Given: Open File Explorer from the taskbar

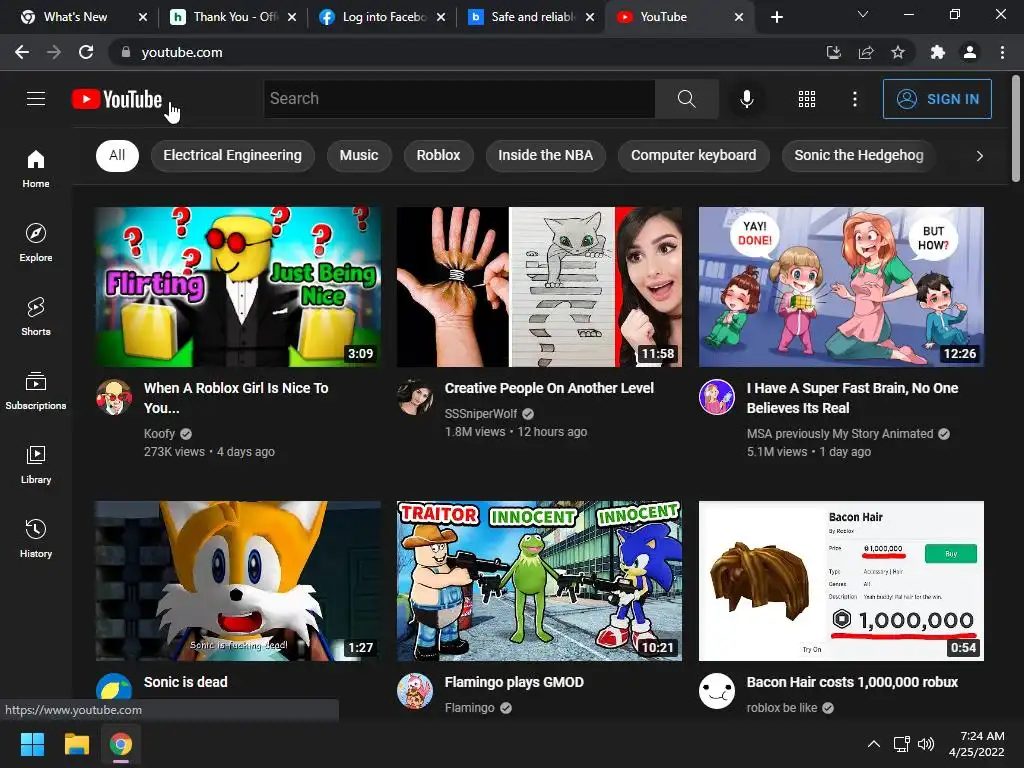Looking at the screenshot, I should 76,744.
